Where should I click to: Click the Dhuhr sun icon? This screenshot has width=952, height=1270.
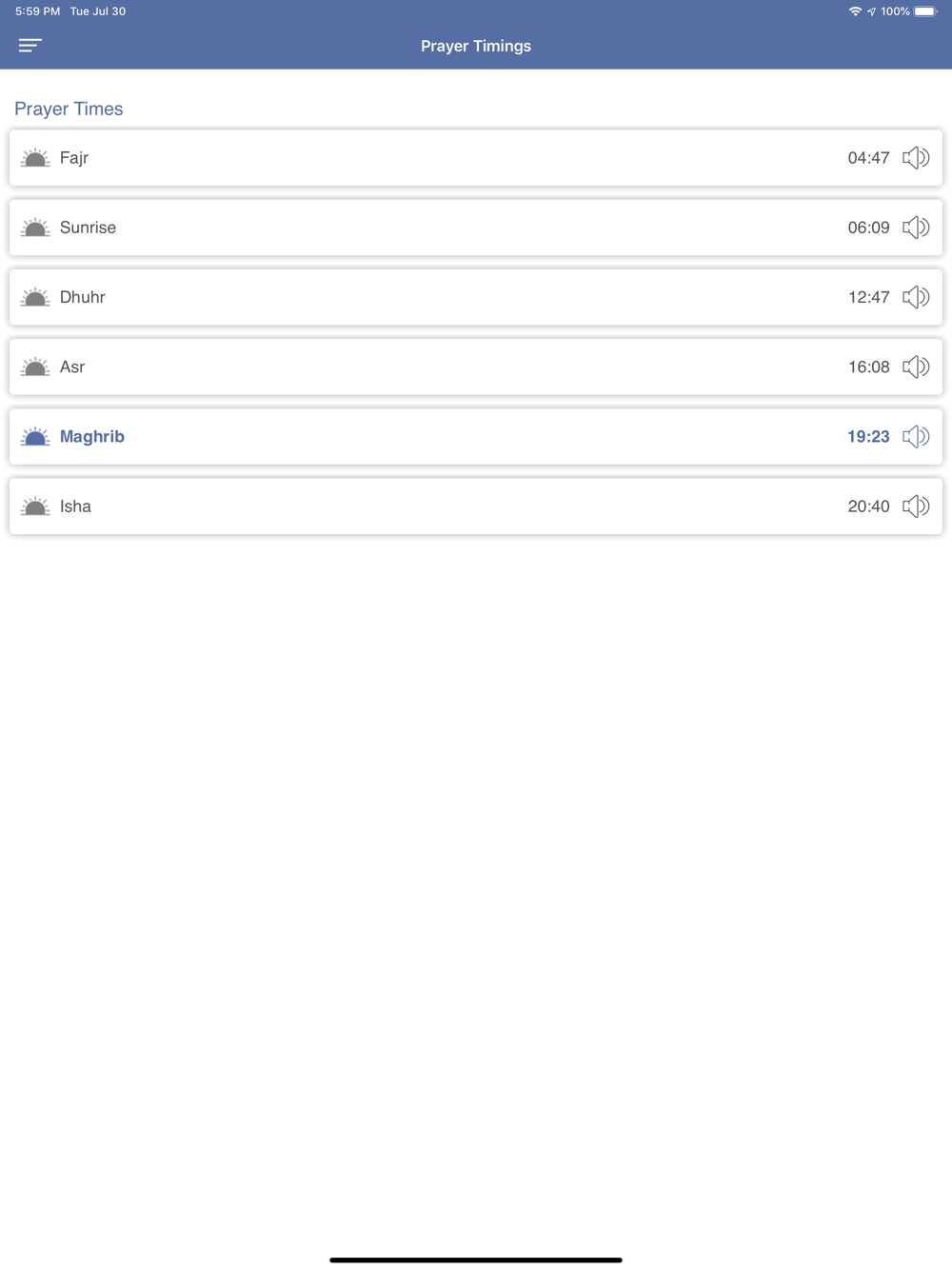pos(35,297)
